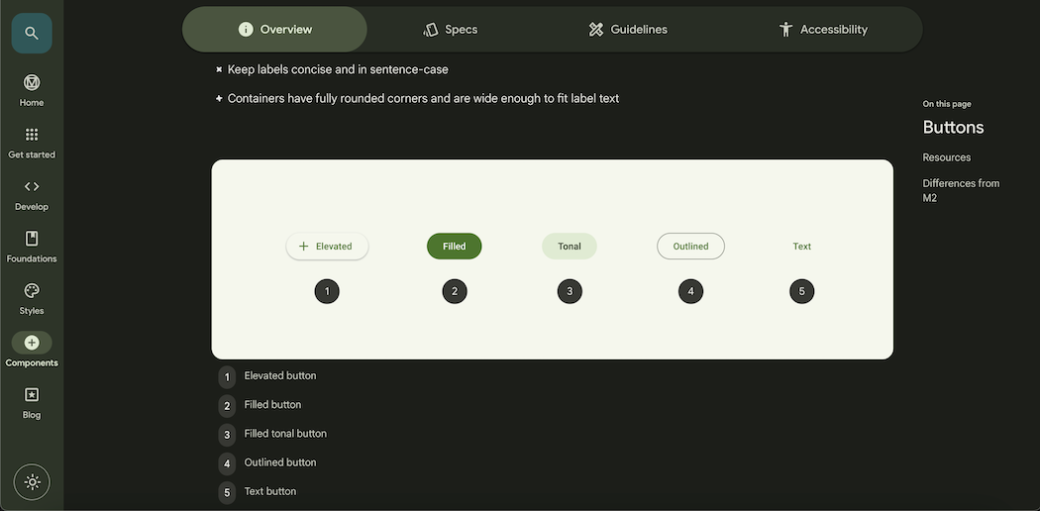Image resolution: width=1040 pixels, height=511 pixels.
Task: Switch to the Overview tab
Action: (x=275, y=29)
